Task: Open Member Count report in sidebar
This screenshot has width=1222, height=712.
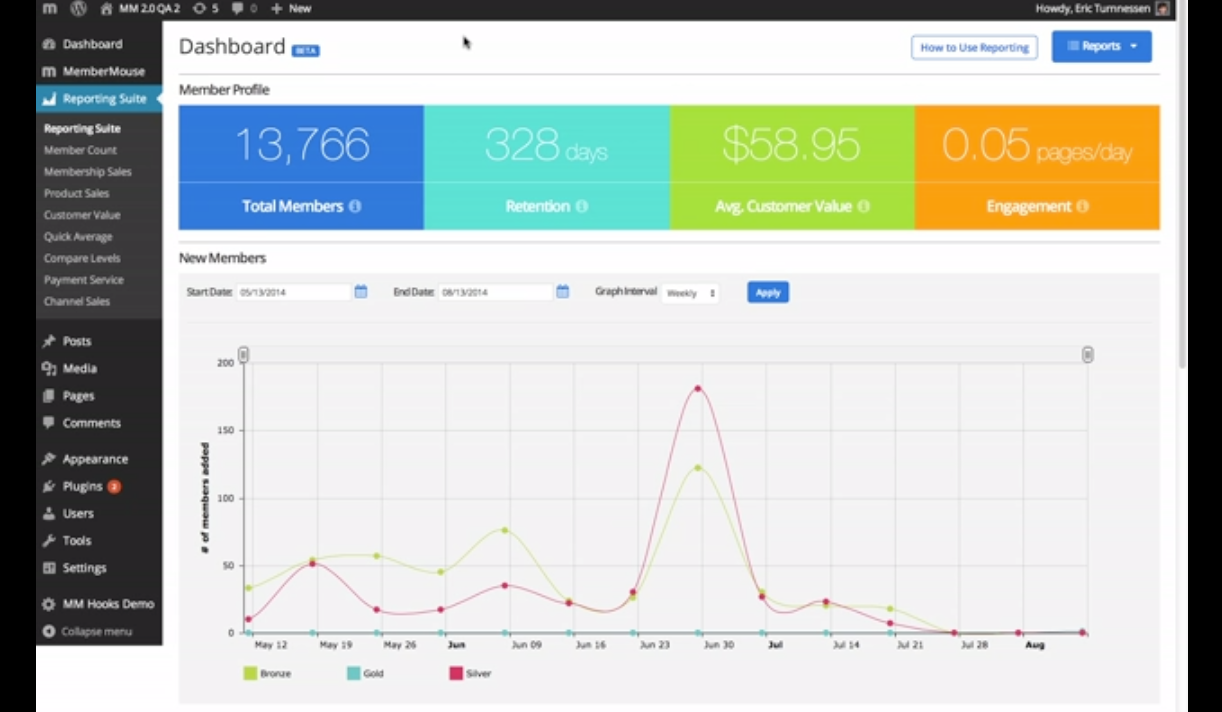Action: (80, 150)
